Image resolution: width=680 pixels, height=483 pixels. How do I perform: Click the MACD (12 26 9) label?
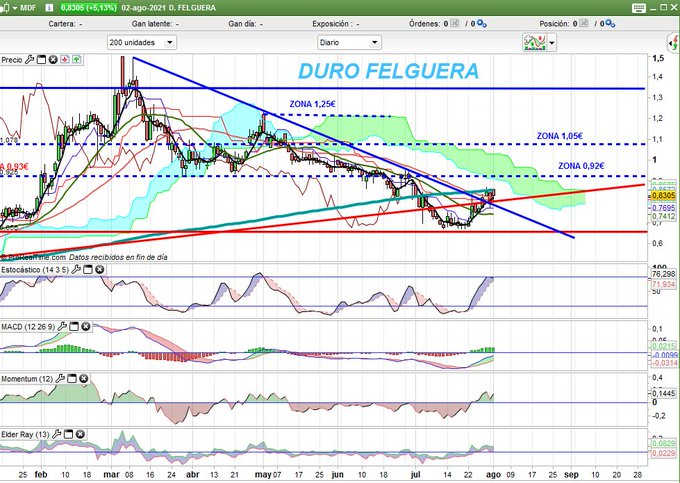[28, 326]
